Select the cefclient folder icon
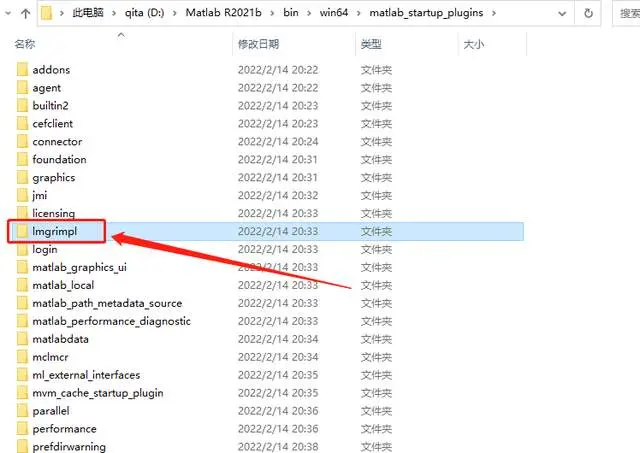This screenshot has width=640, height=453. pyautogui.click(x=22, y=123)
